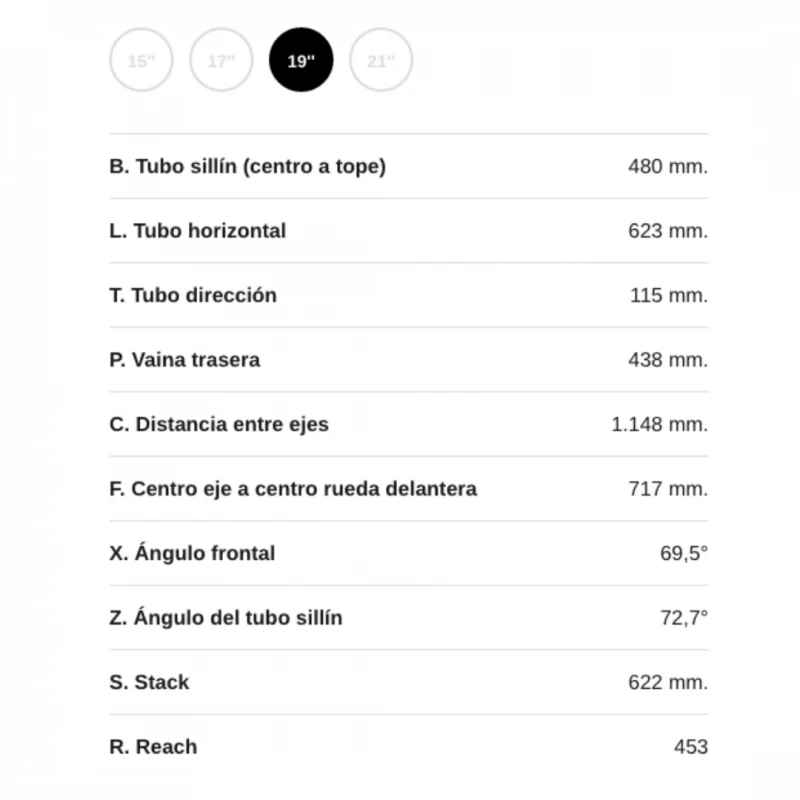Click the Stack label
This screenshot has width=800, height=800.
click(148, 683)
